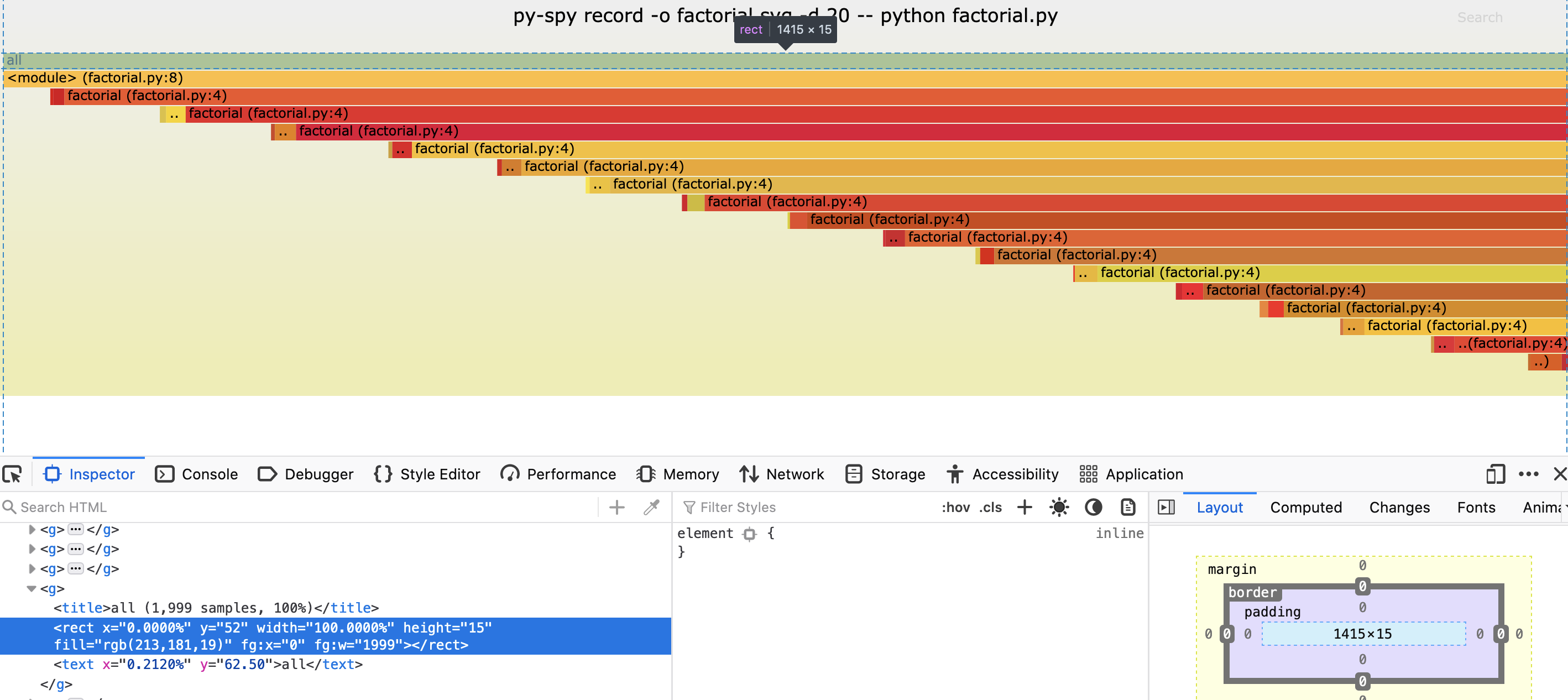Toggle the .cls class panel
The width and height of the screenshot is (1568, 700).
(990, 507)
